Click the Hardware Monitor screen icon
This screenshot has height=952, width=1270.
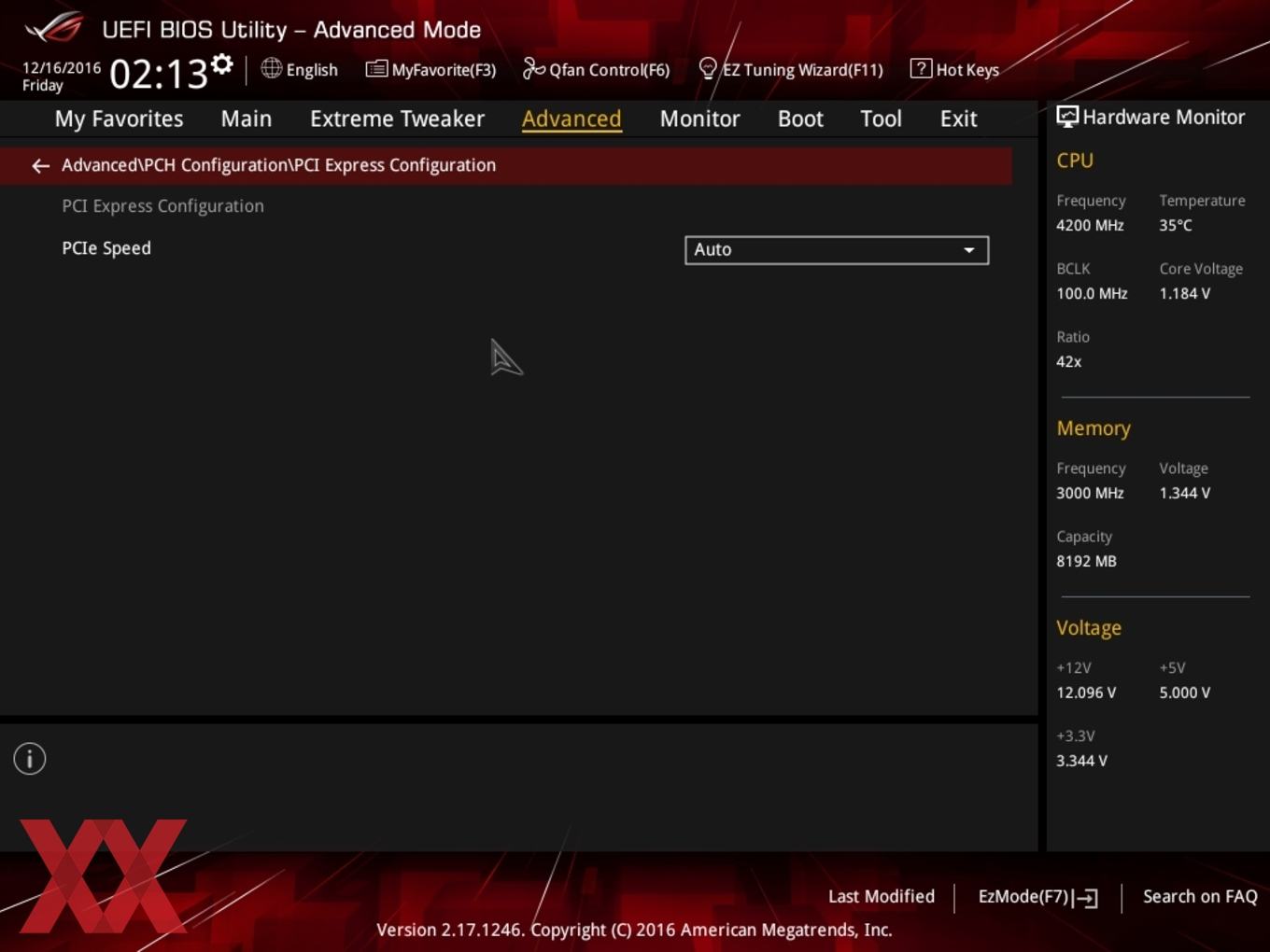click(1067, 117)
